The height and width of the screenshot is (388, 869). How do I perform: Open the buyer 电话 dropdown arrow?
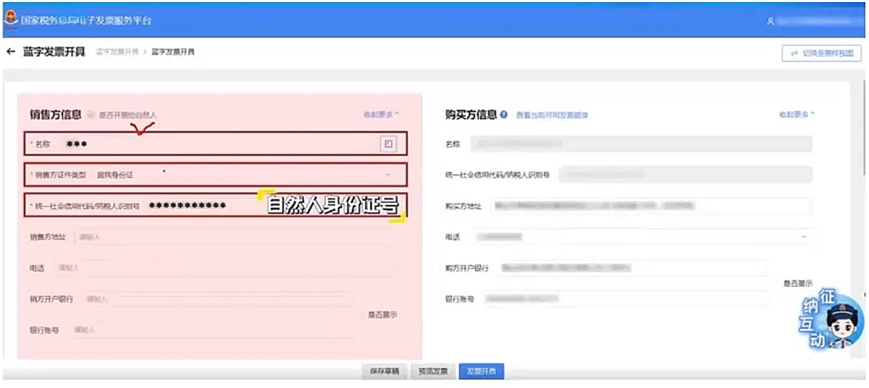tap(804, 237)
